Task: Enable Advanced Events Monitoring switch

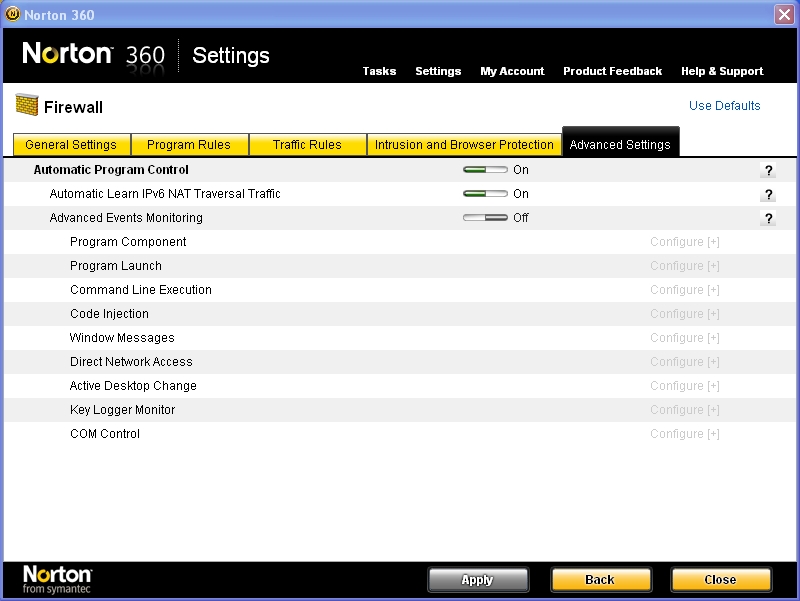Action: [x=485, y=218]
